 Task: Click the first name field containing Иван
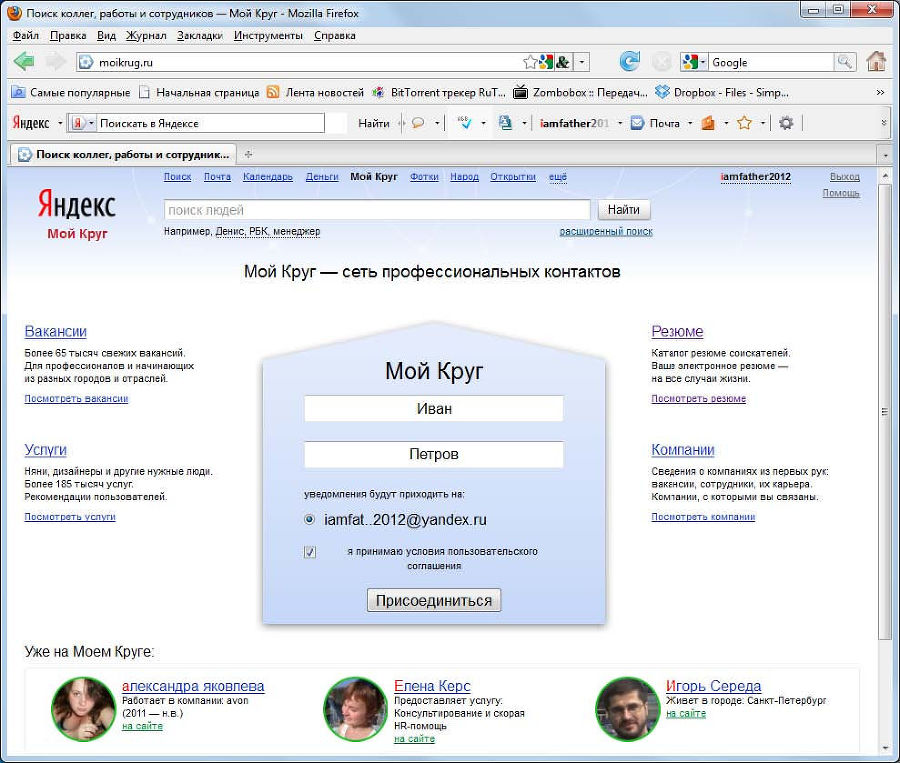[x=433, y=408]
